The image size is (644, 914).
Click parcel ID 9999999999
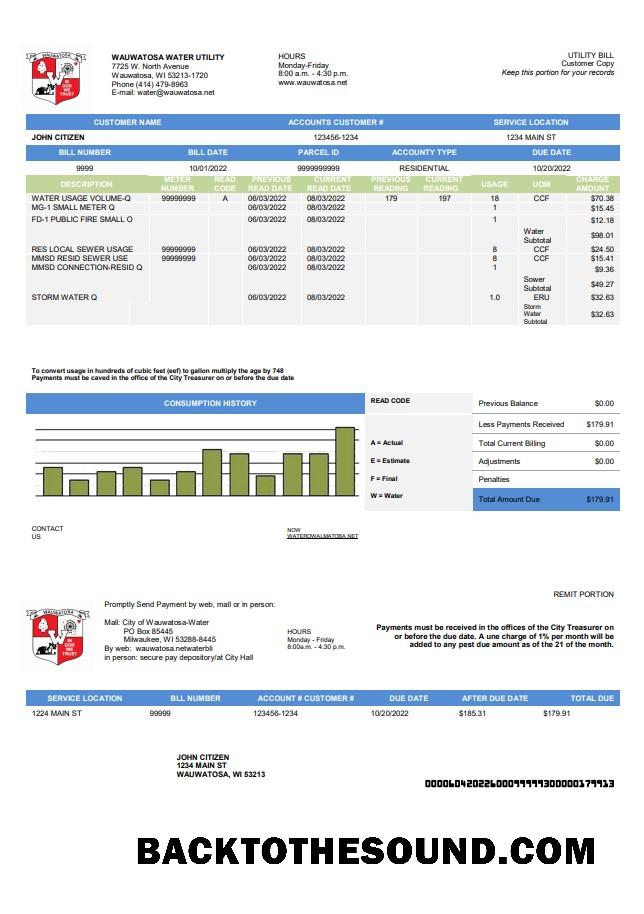click(318, 168)
